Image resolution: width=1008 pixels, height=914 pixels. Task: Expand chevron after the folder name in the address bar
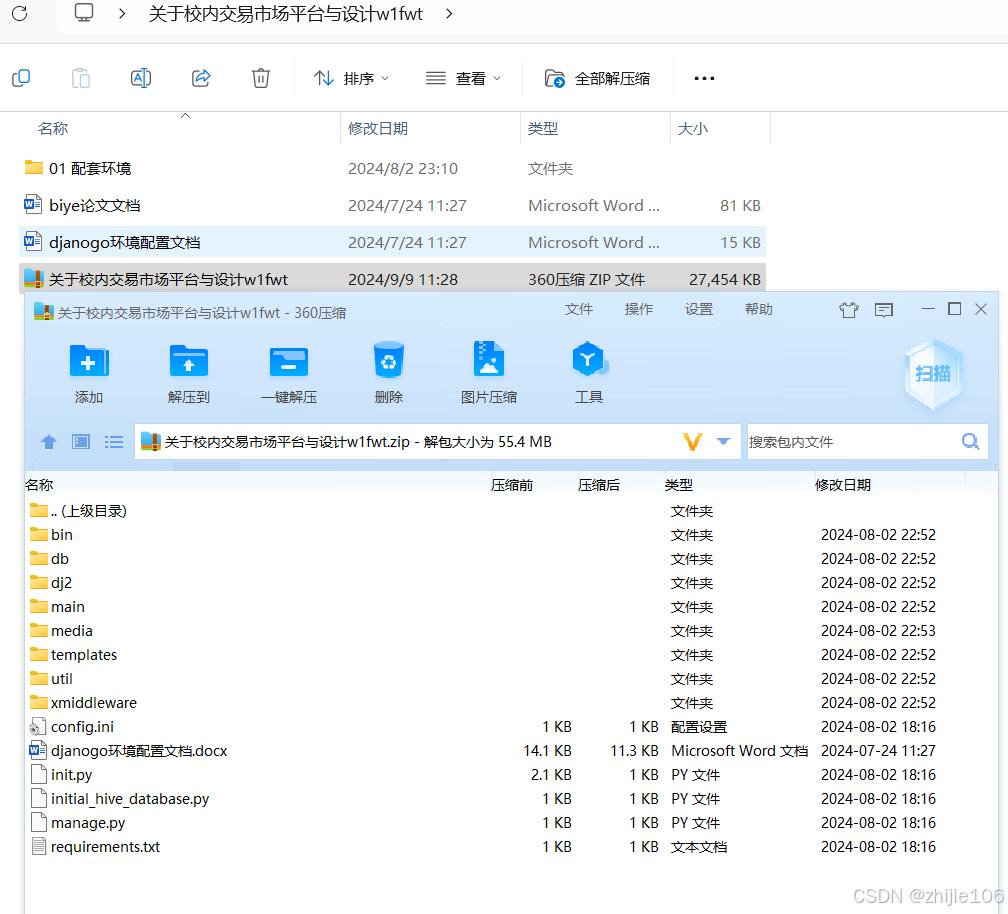(x=449, y=13)
